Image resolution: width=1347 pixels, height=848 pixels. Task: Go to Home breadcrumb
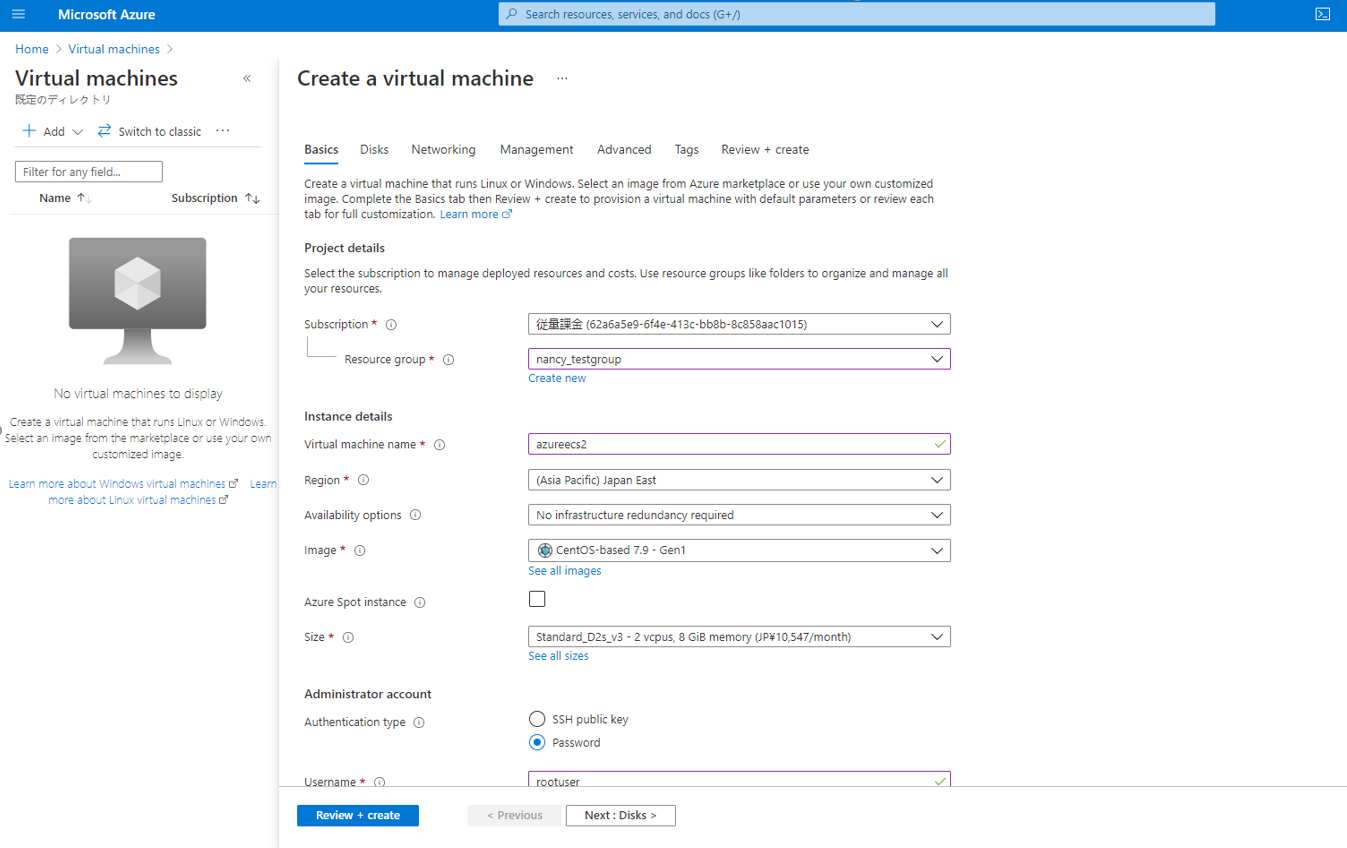[x=32, y=49]
